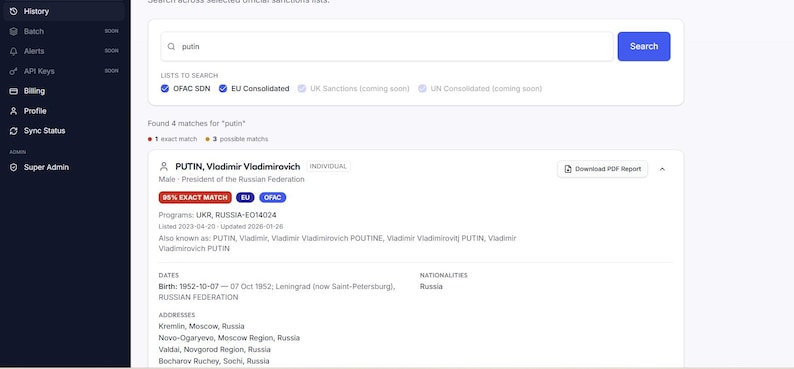Click the SOON tag beside API Keys
794x369 pixels.
(111, 71)
